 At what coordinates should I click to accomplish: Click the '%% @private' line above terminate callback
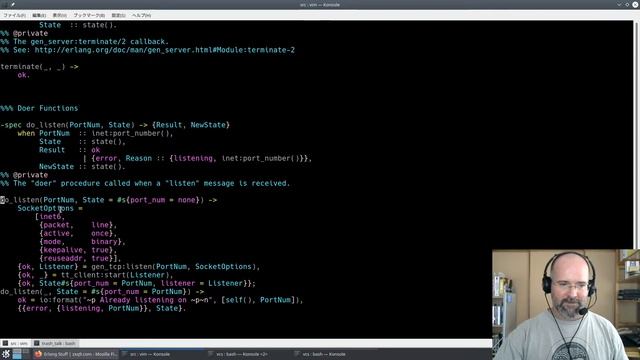click(x=24, y=33)
